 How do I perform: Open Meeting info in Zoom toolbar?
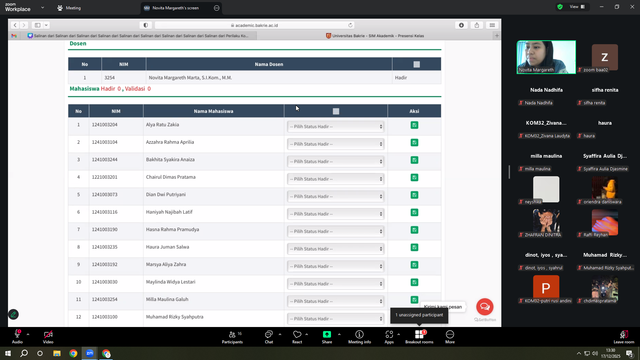(359, 337)
